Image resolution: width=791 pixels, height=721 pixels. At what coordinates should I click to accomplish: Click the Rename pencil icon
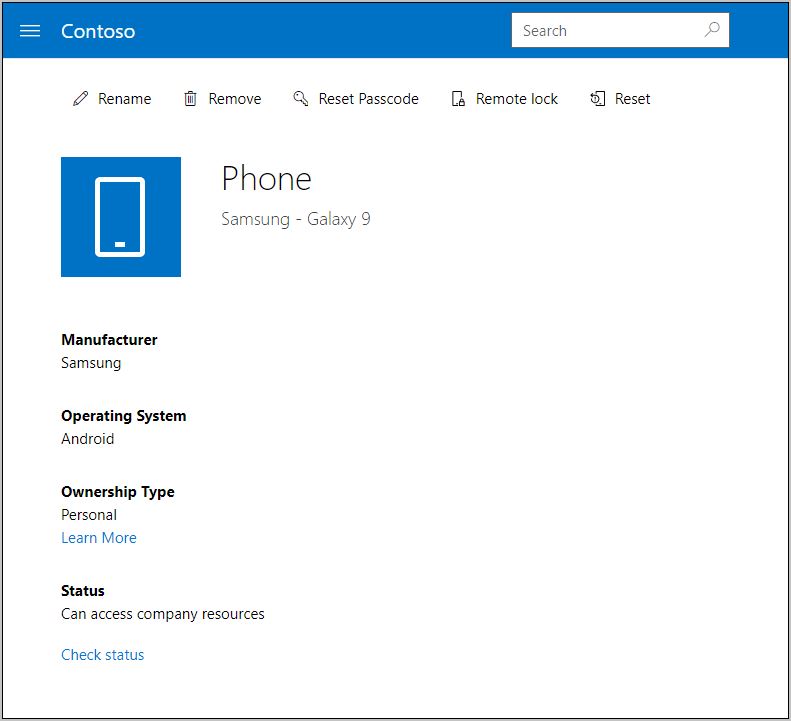point(81,98)
